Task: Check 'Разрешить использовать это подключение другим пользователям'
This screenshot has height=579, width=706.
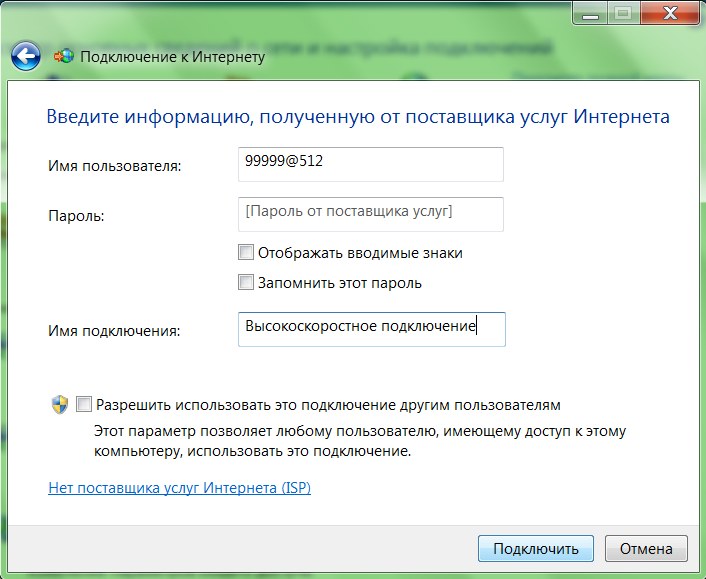Action: 84,405
